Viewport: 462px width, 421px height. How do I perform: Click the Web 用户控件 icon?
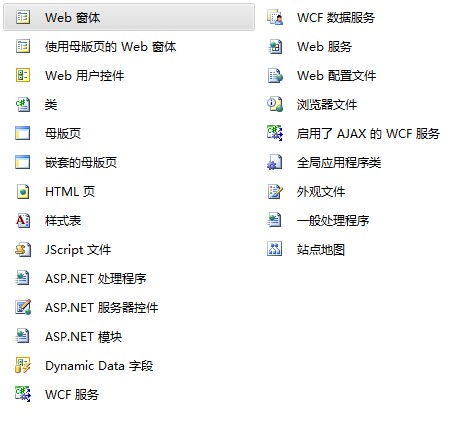(23, 75)
